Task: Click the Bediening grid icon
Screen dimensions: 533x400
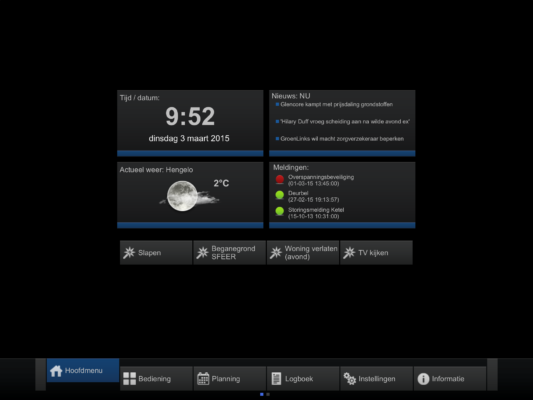Action: (130, 379)
